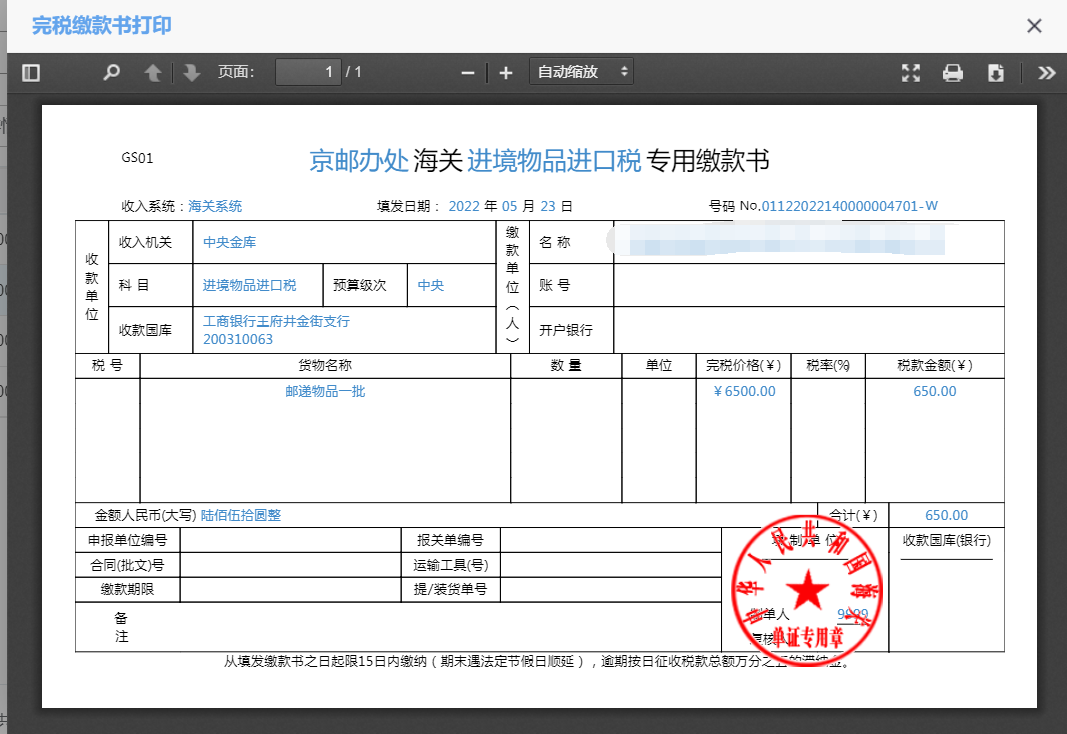Click the 提/装货单号 label
The height and width of the screenshot is (734, 1067).
pyautogui.click(x=450, y=589)
